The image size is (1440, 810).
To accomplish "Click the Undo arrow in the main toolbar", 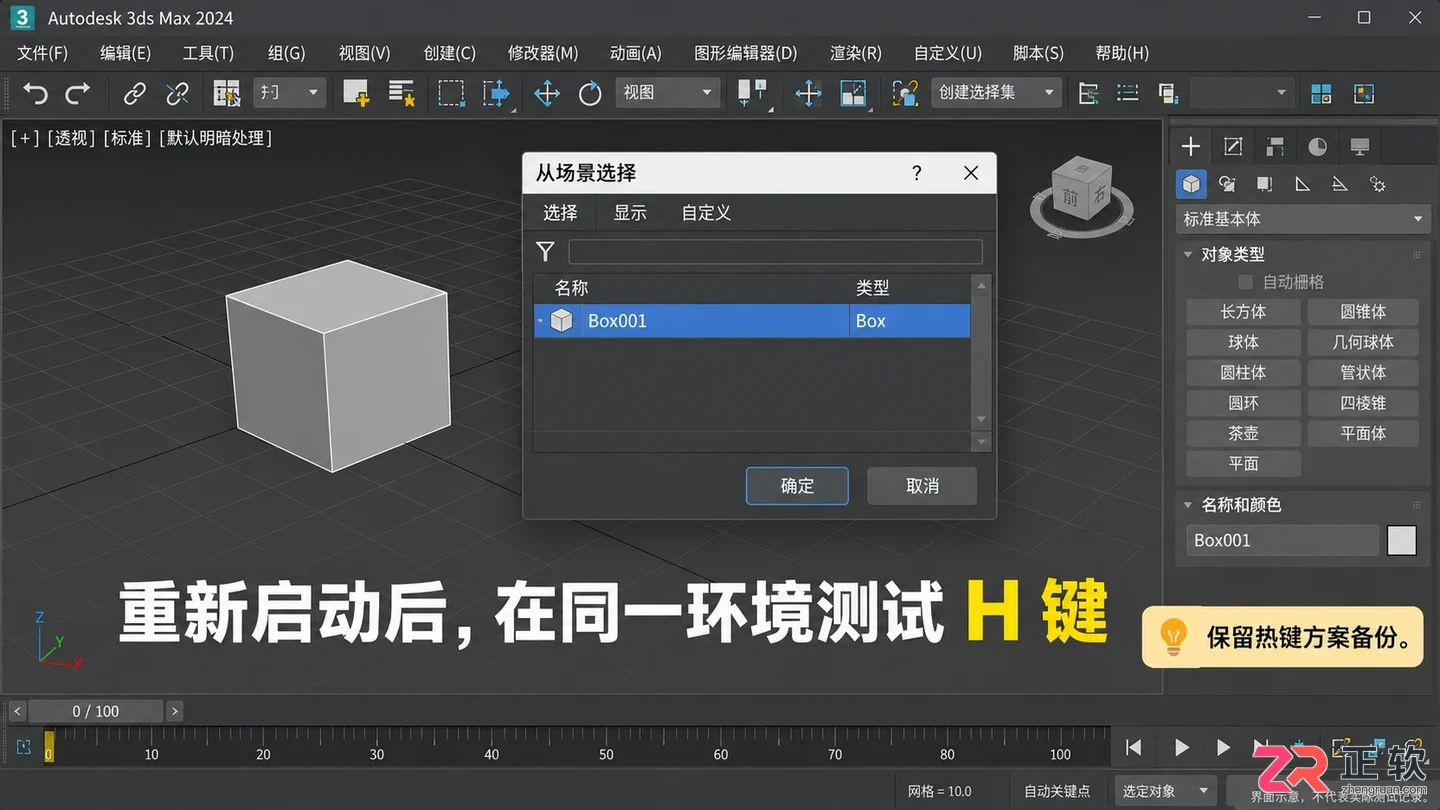I will (35, 93).
